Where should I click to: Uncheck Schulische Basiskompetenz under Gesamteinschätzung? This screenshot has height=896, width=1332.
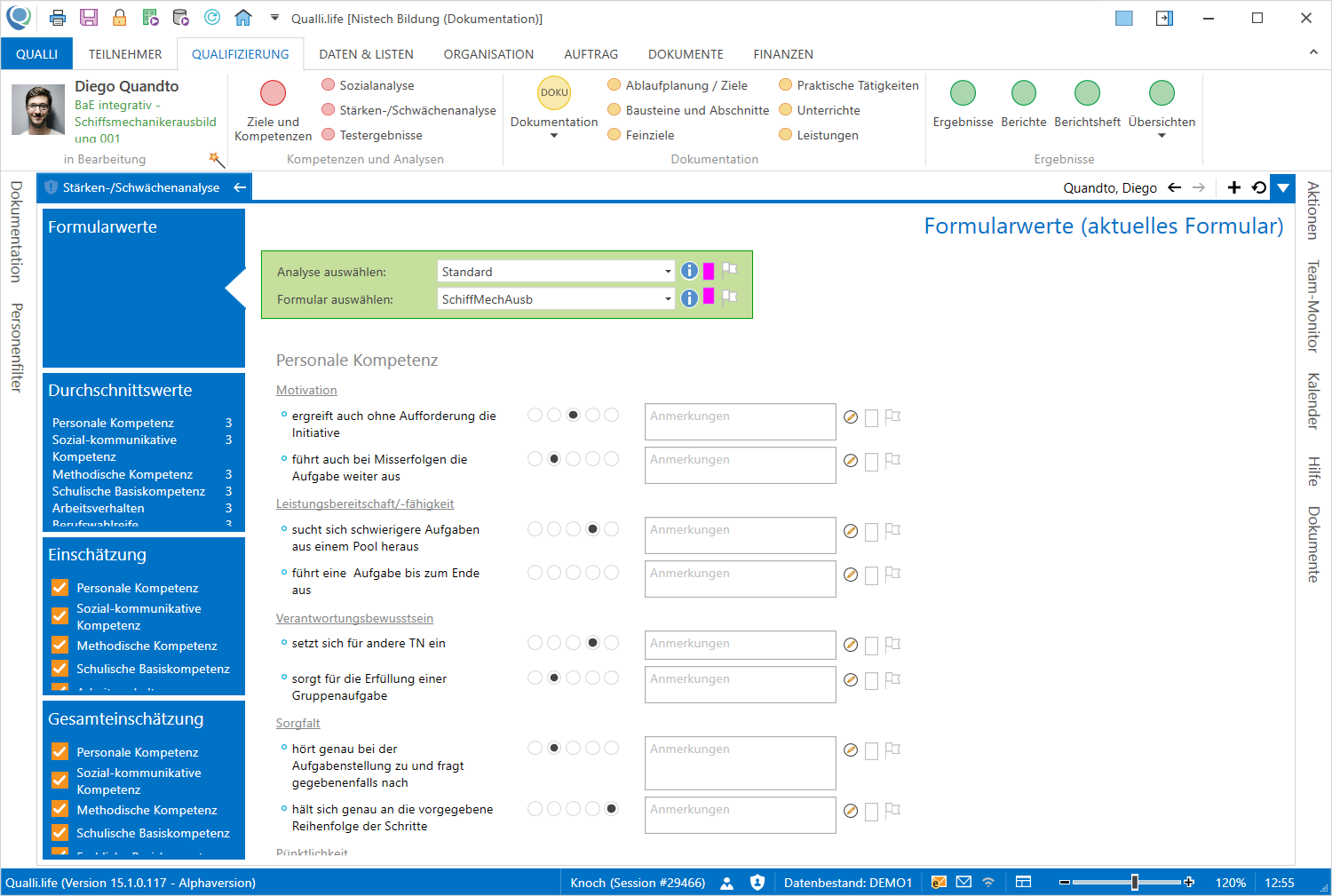[x=59, y=833]
